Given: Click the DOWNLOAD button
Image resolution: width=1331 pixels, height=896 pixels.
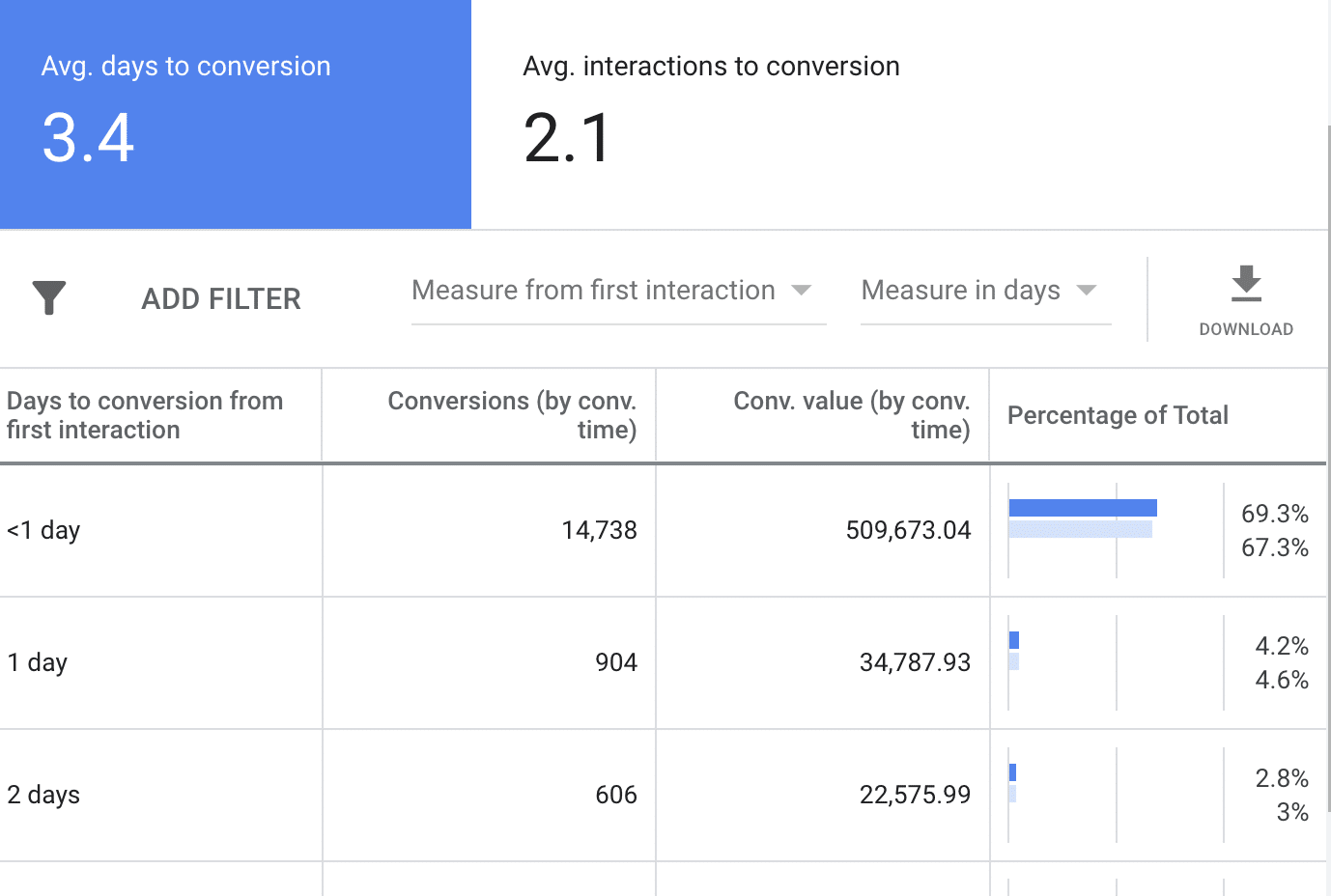Looking at the screenshot, I should tap(1245, 301).
